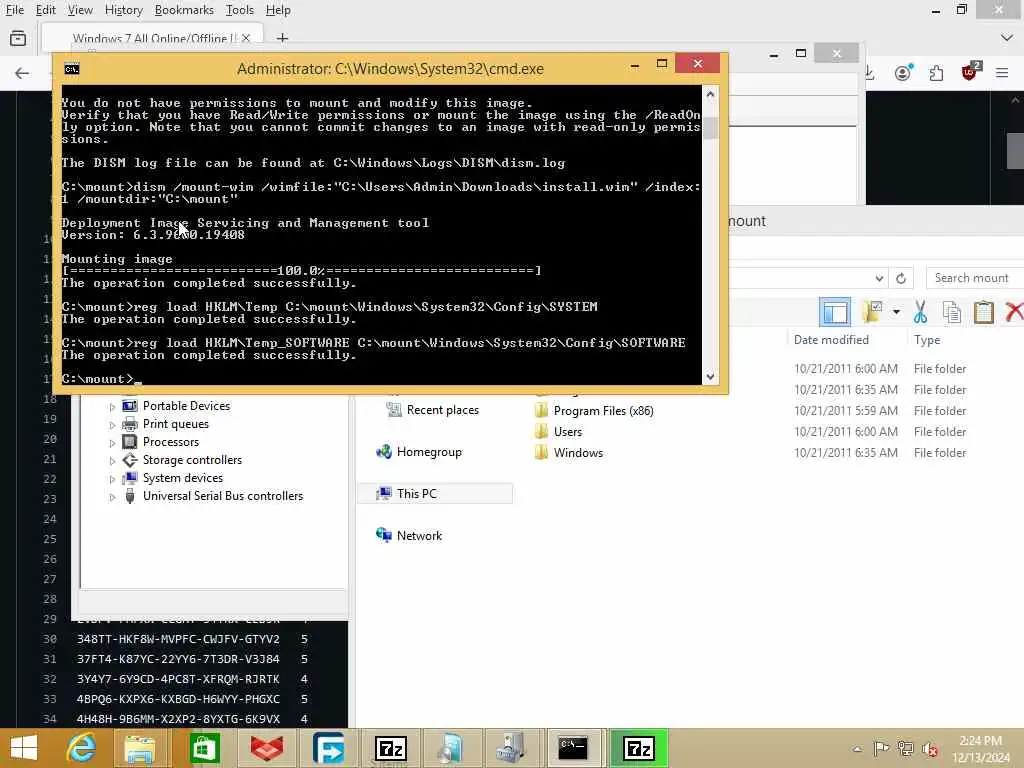Click the taskbar volume speaker icon
The height and width of the screenshot is (768, 1024).
(x=929, y=749)
